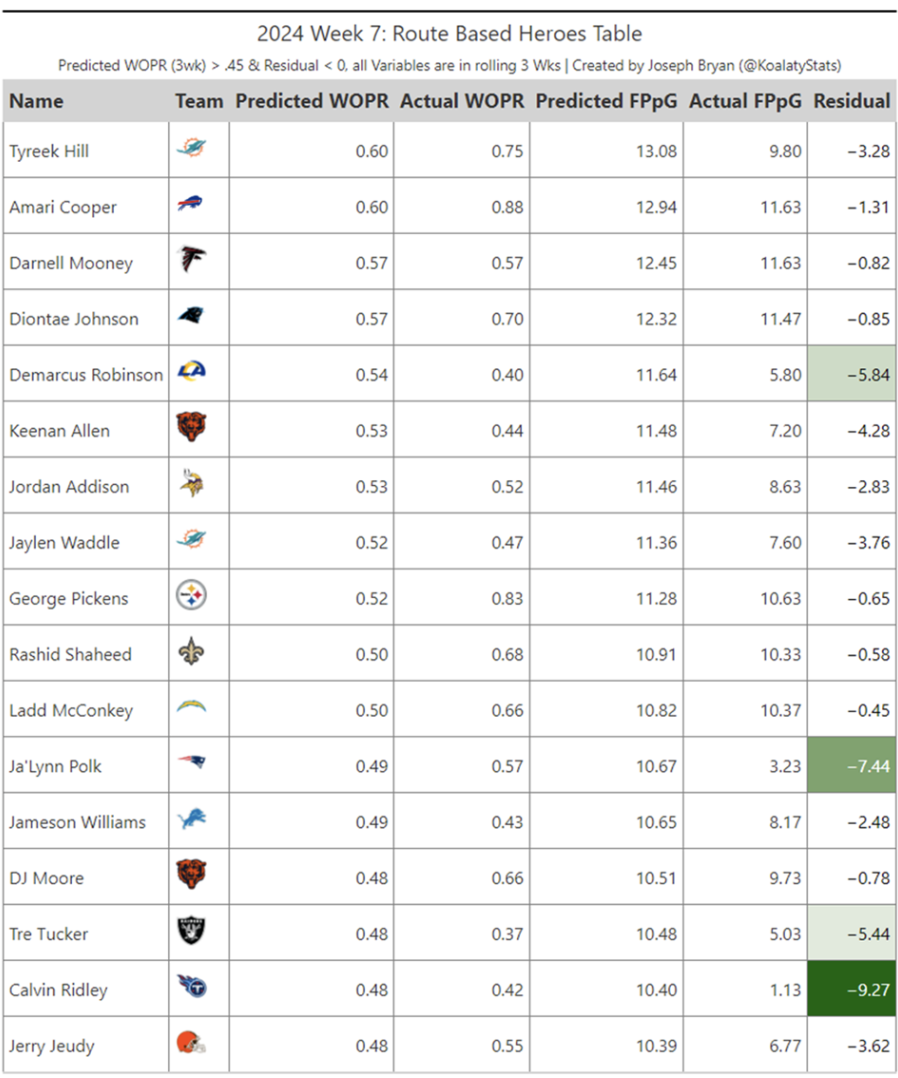Click the Buffalo Bills logo beside Amari Cooper

pos(189,206)
